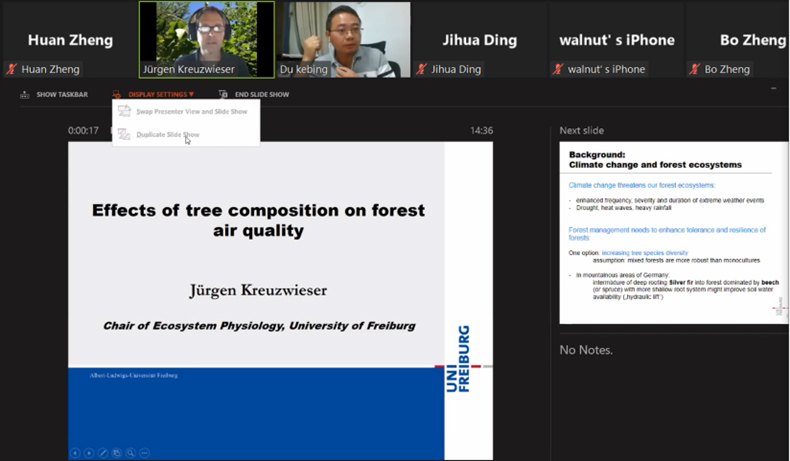Click walnut's iPhone muted mic icon
This screenshot has width=790, height=461.
coord(558,70)
